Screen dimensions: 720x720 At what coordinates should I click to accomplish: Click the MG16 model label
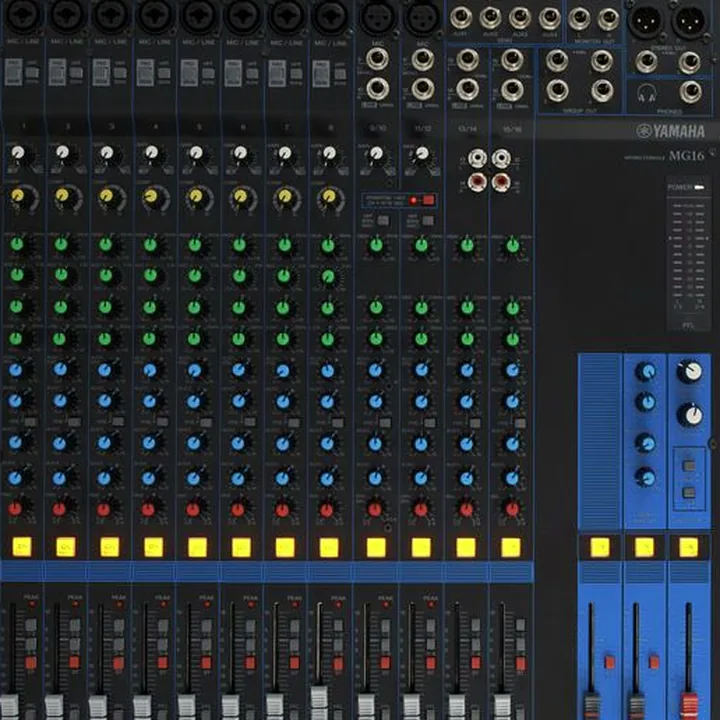(686, 156)
